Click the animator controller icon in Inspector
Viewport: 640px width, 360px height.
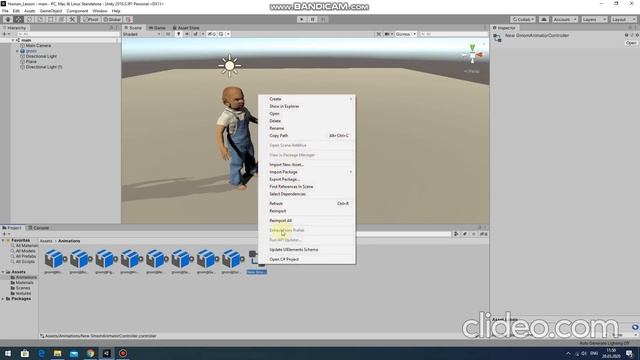(x=497, y=38)
